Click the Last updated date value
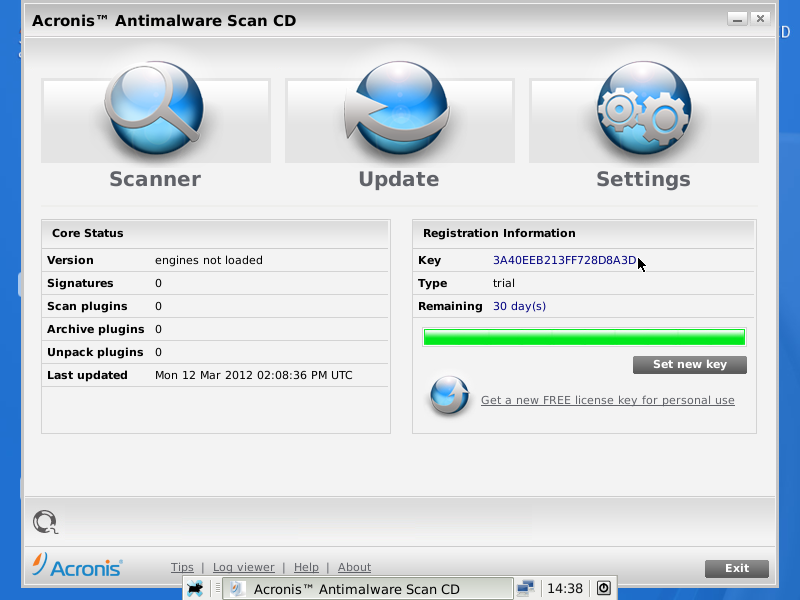800x600 pixels. [254, 375]
